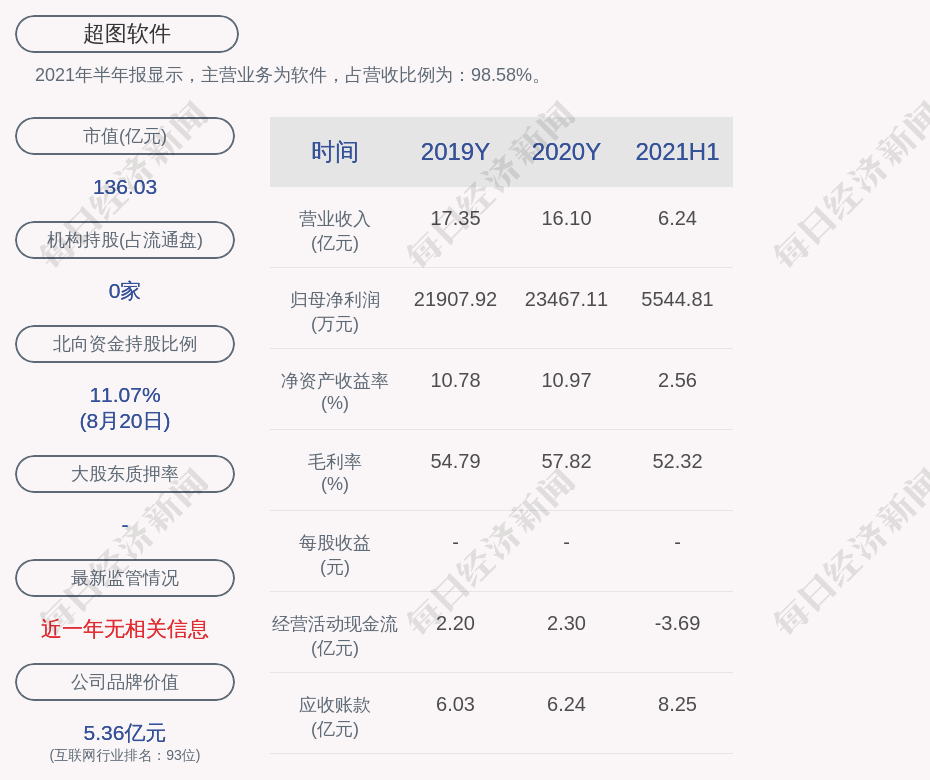This screenshot has height=780, width=930.
Task: Select the 2019Y revenue value 17.35
Action: point(455,218)
